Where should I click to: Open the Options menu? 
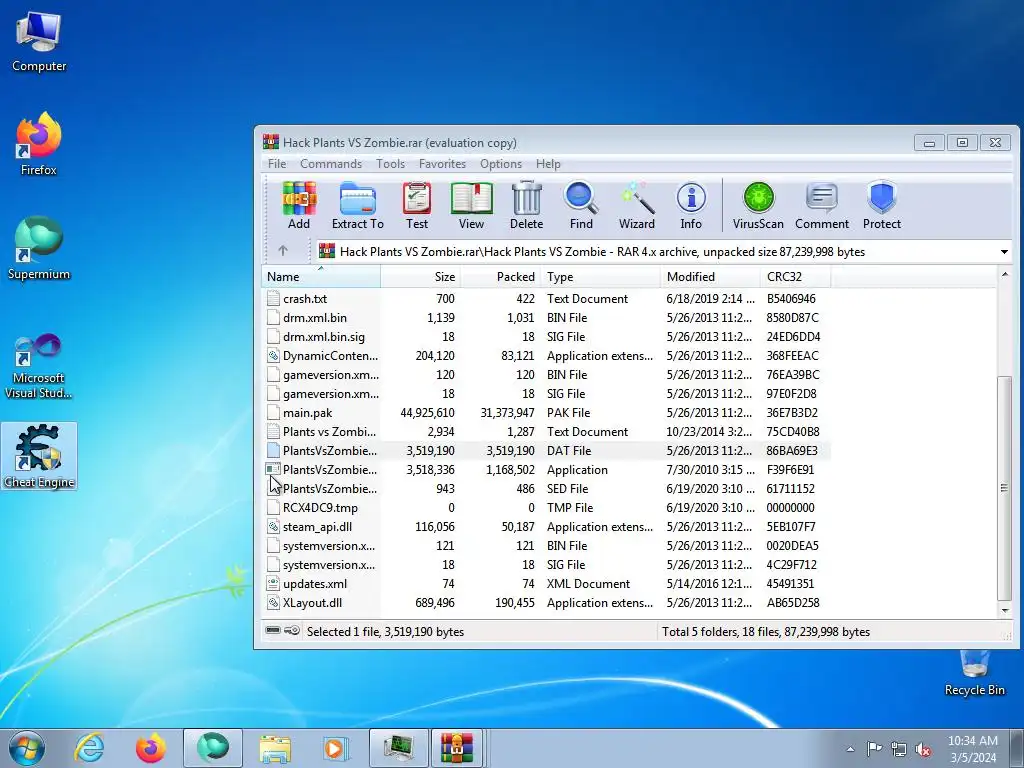pos(501,164)
